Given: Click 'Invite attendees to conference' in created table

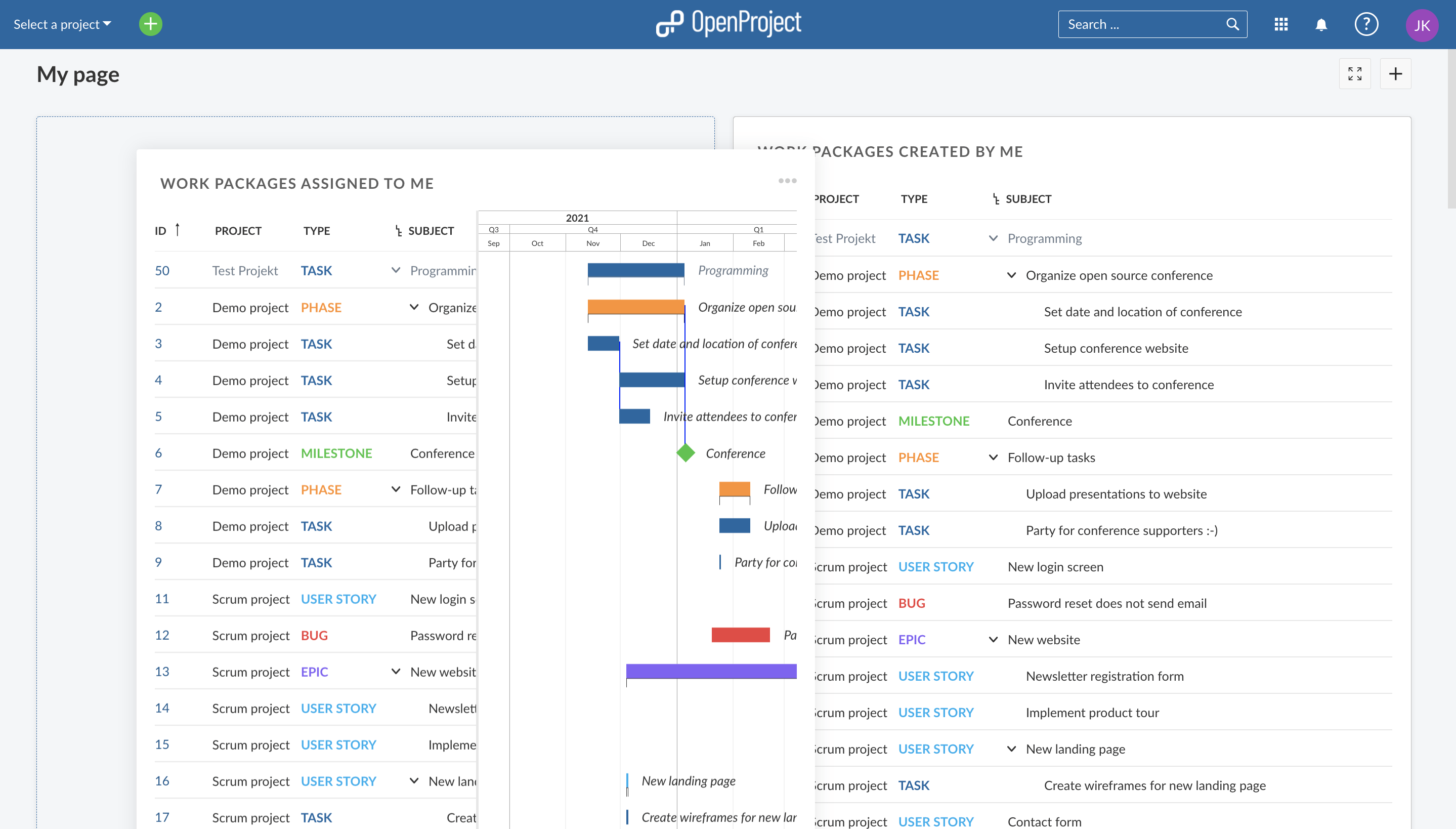Looking at the screenshot, I should [1128, 384].
